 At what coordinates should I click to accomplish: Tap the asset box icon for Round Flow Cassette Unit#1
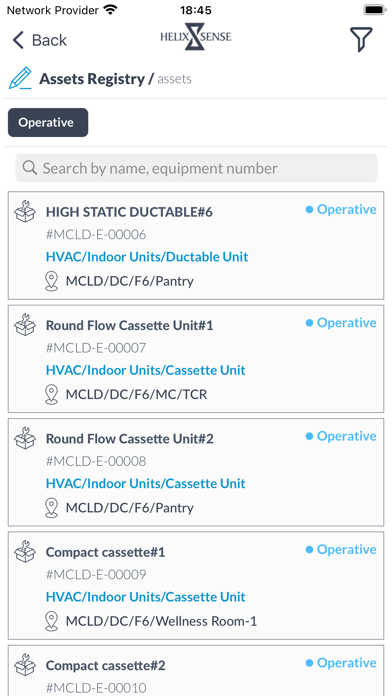coord(25,324)
